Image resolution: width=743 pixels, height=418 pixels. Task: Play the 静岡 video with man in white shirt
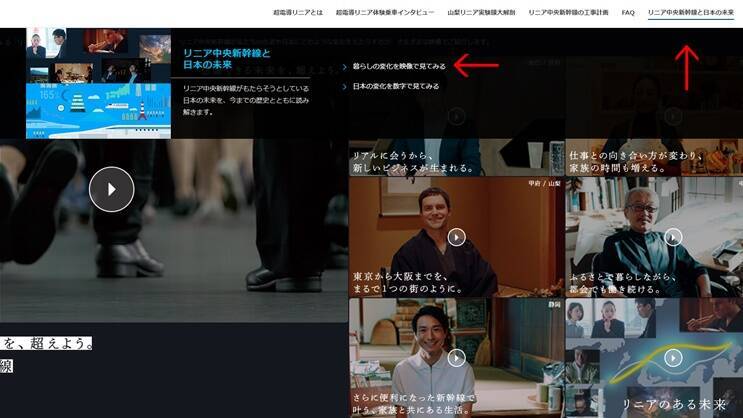pos(456,357)
